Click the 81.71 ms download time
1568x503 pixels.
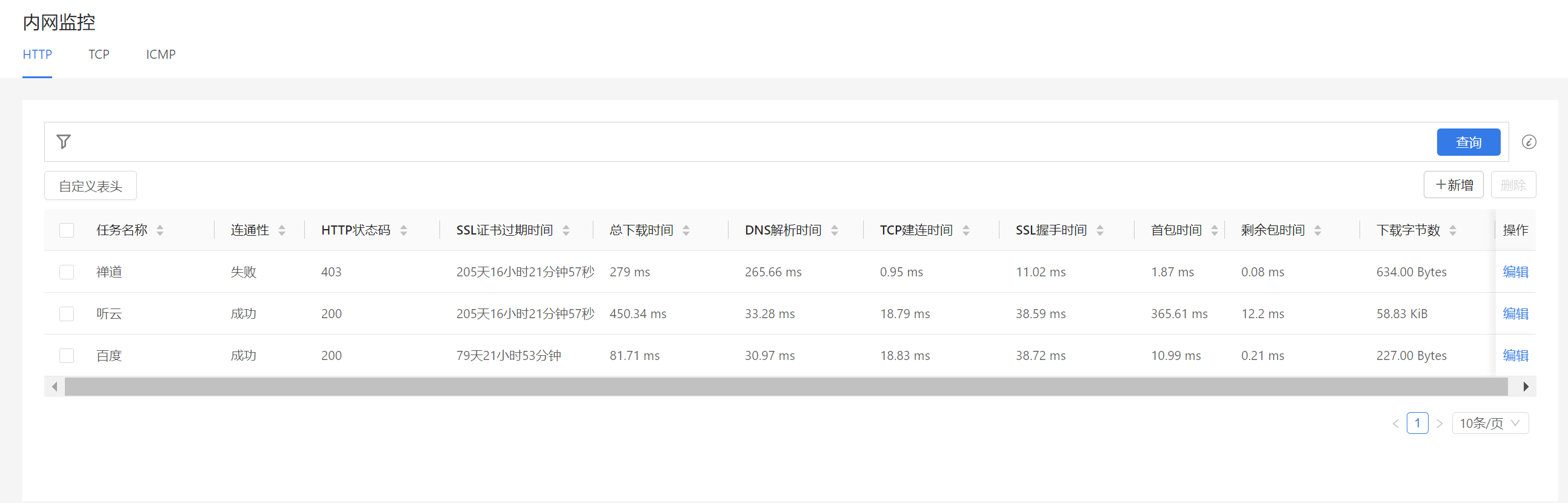(635, 356)
